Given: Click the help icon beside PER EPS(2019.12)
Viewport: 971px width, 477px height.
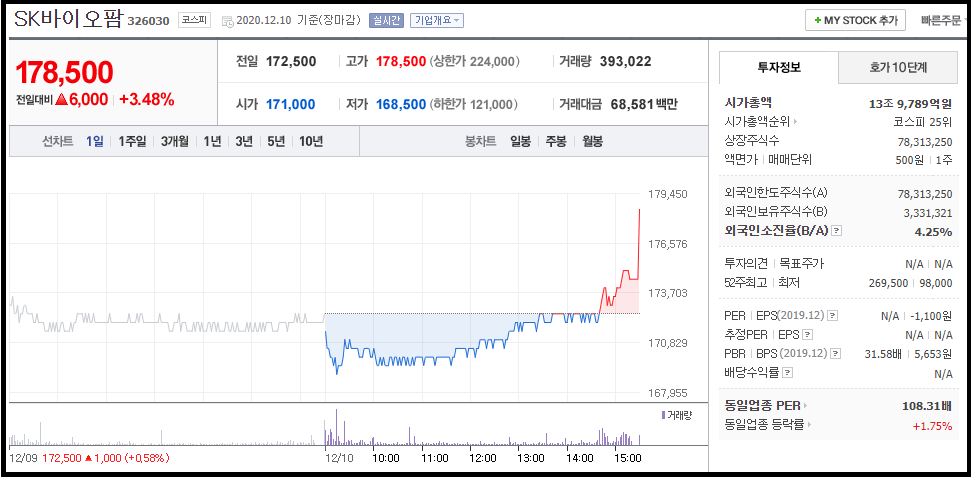Looking at the screenshot, I should pyautogui.click(x=832, y=315).
